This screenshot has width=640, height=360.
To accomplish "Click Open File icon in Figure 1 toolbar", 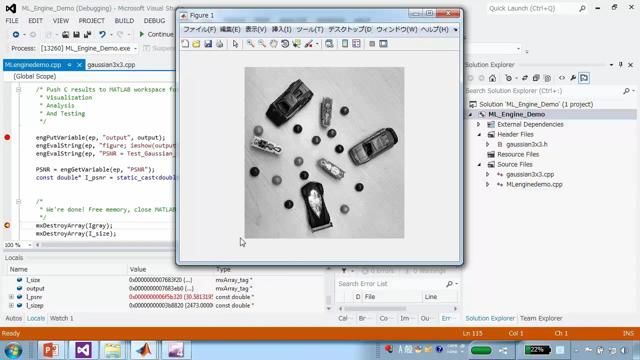I will click(196, 44).
